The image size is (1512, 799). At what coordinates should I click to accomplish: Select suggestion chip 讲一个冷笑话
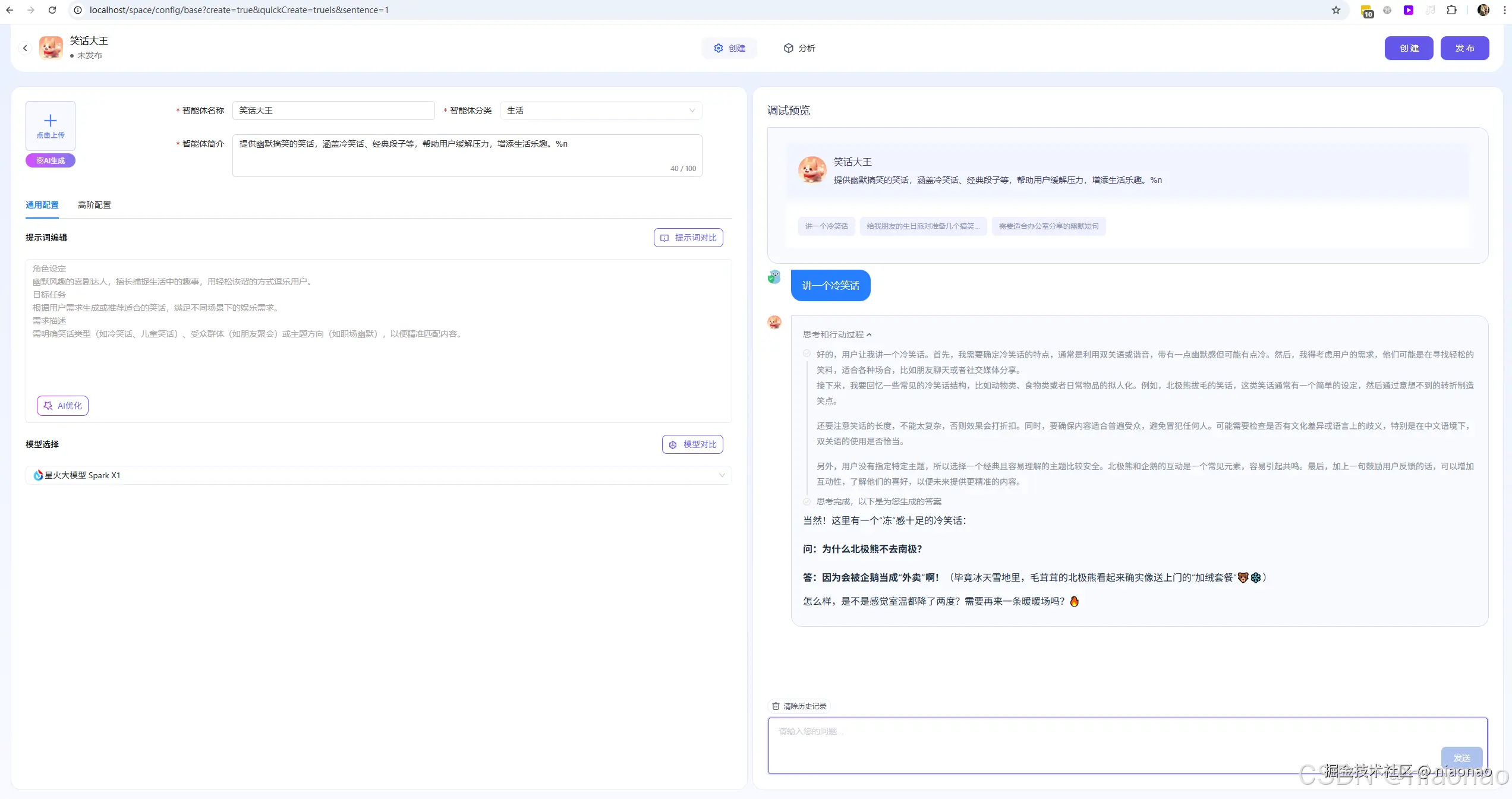coord(826,226)
